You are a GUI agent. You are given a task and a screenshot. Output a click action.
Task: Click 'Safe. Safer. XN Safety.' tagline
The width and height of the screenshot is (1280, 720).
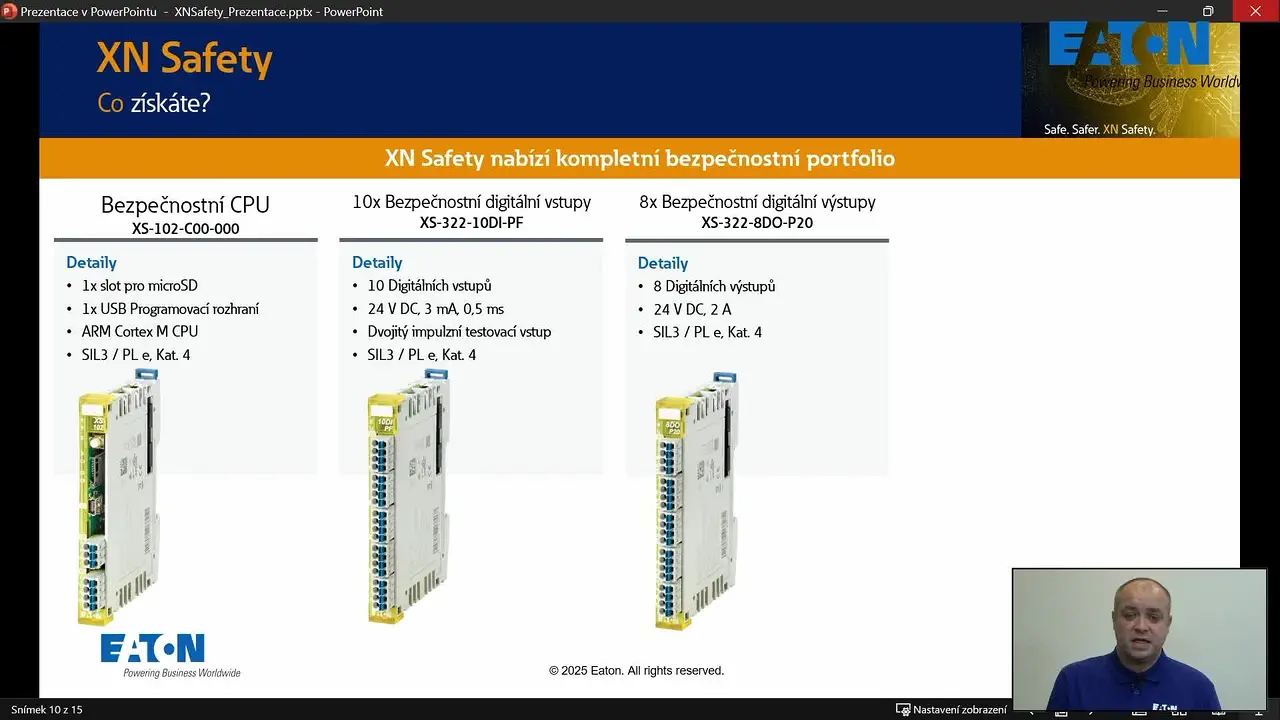click(x=1099, y=130)
